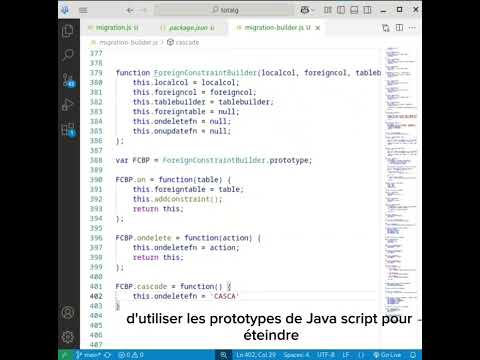The height and width of the screenshot is (360, 480).
Task: Go back with the navigation arrow
Action: click(x=130, y=10)
